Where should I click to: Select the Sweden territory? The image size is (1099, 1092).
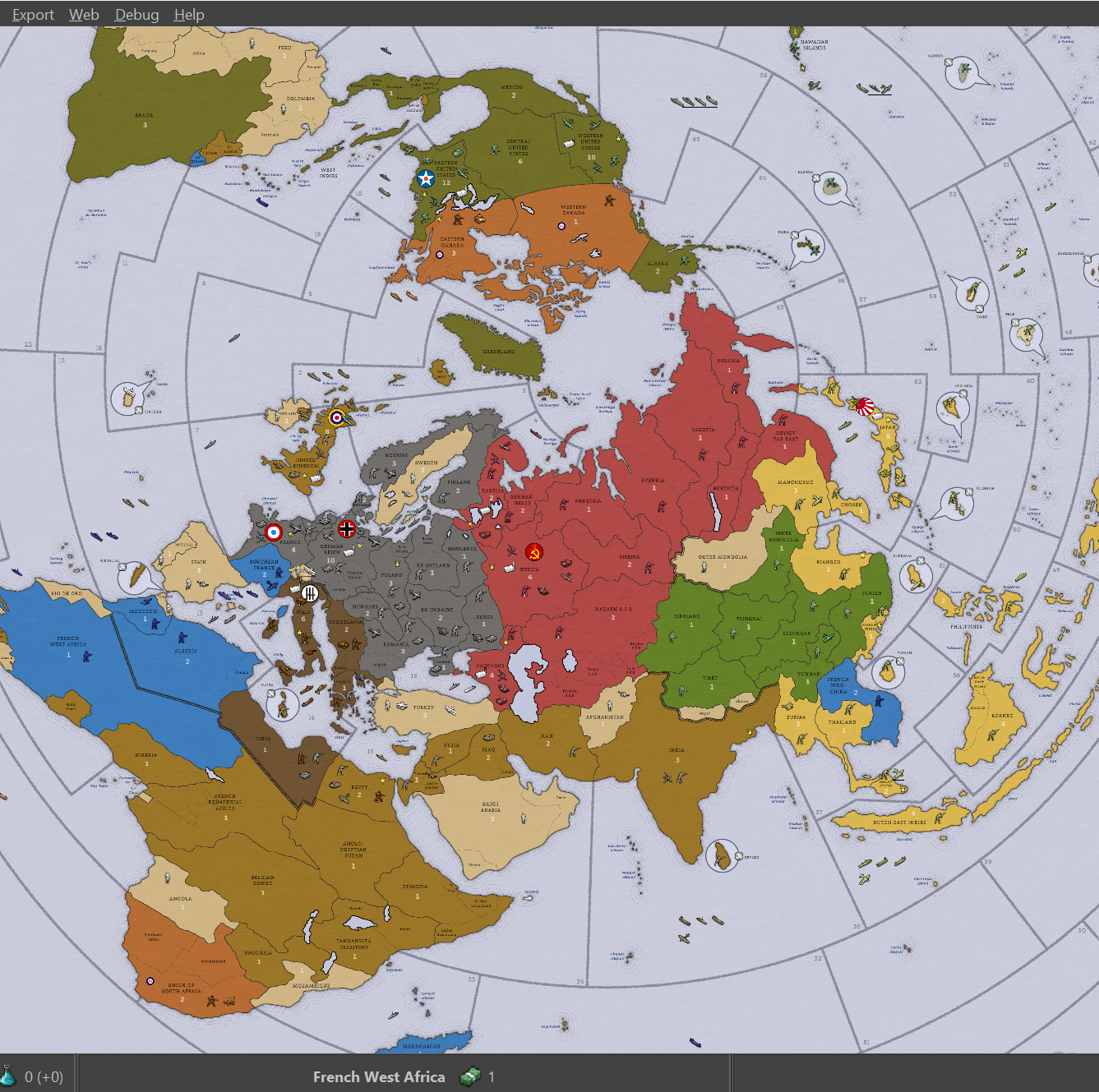click(426, 463)
